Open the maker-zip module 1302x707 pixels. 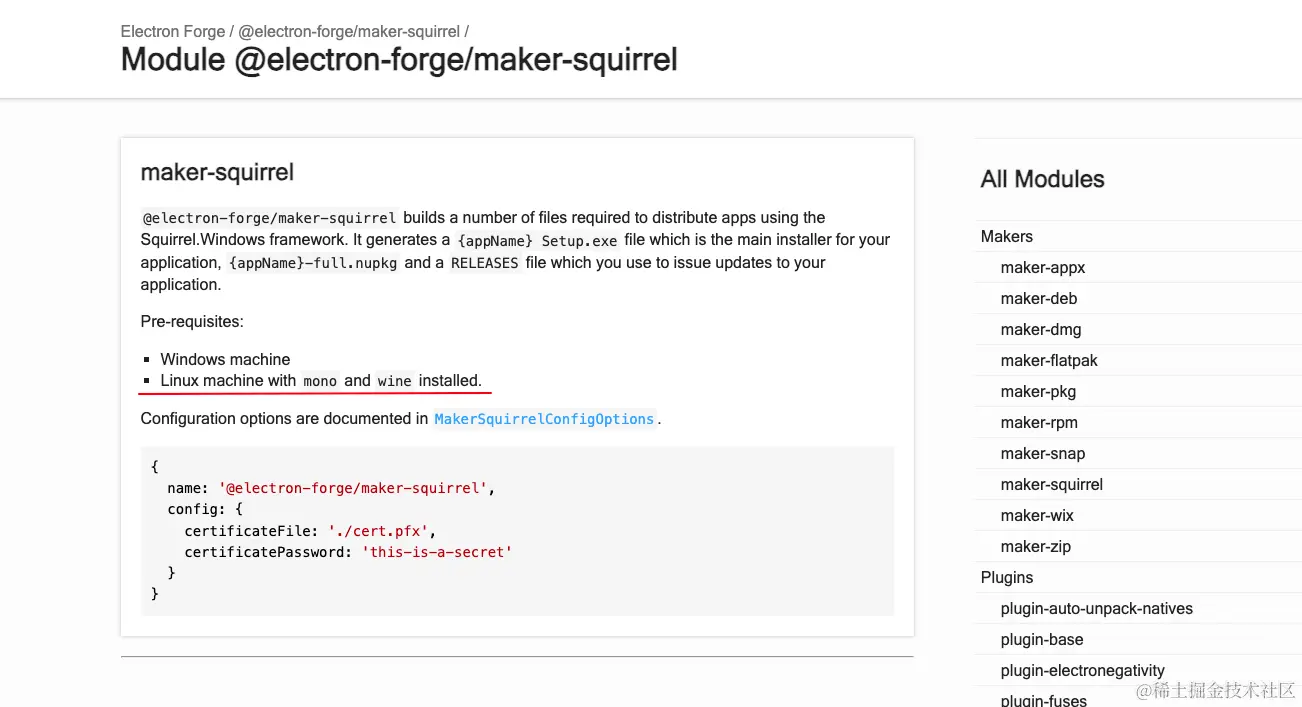click(x=1036, y=547)
